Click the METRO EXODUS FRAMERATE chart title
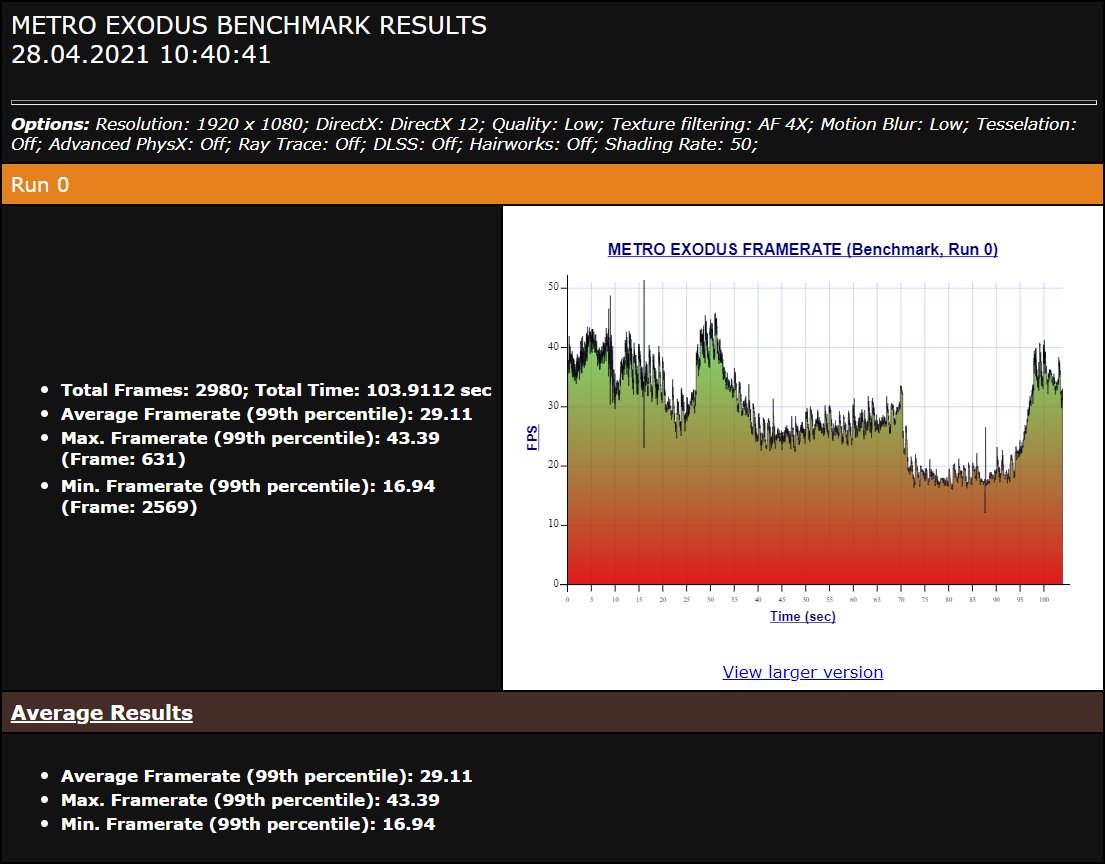This screenshot has width=1105, height=864. point(803,249)
